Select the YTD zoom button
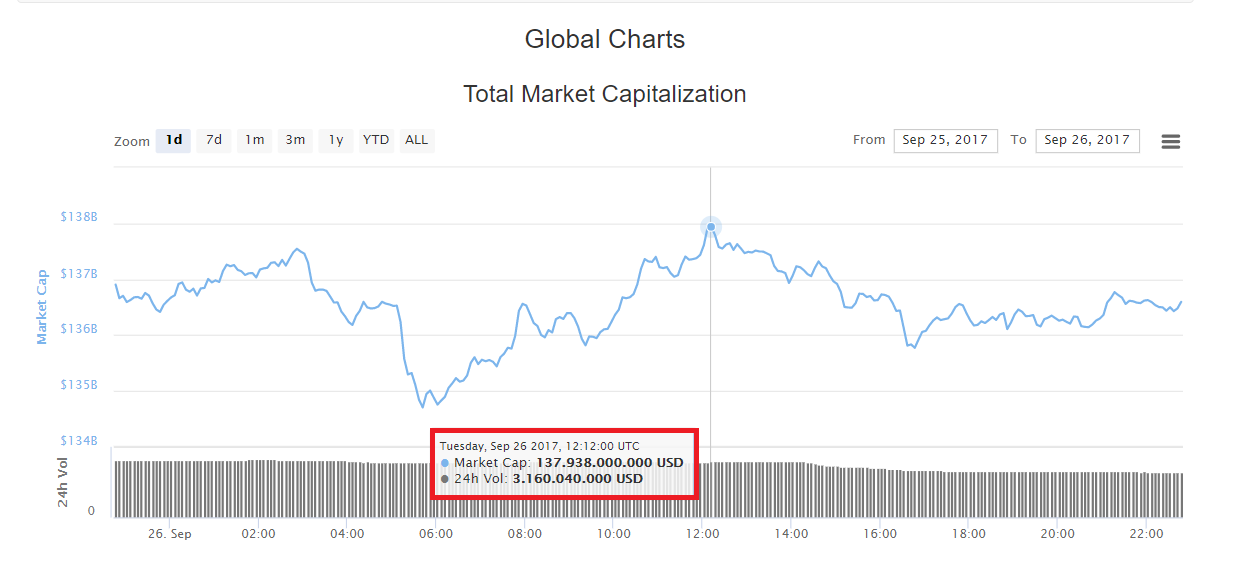This screenshot has height=566, width=1233. click(x=376, y=140)
